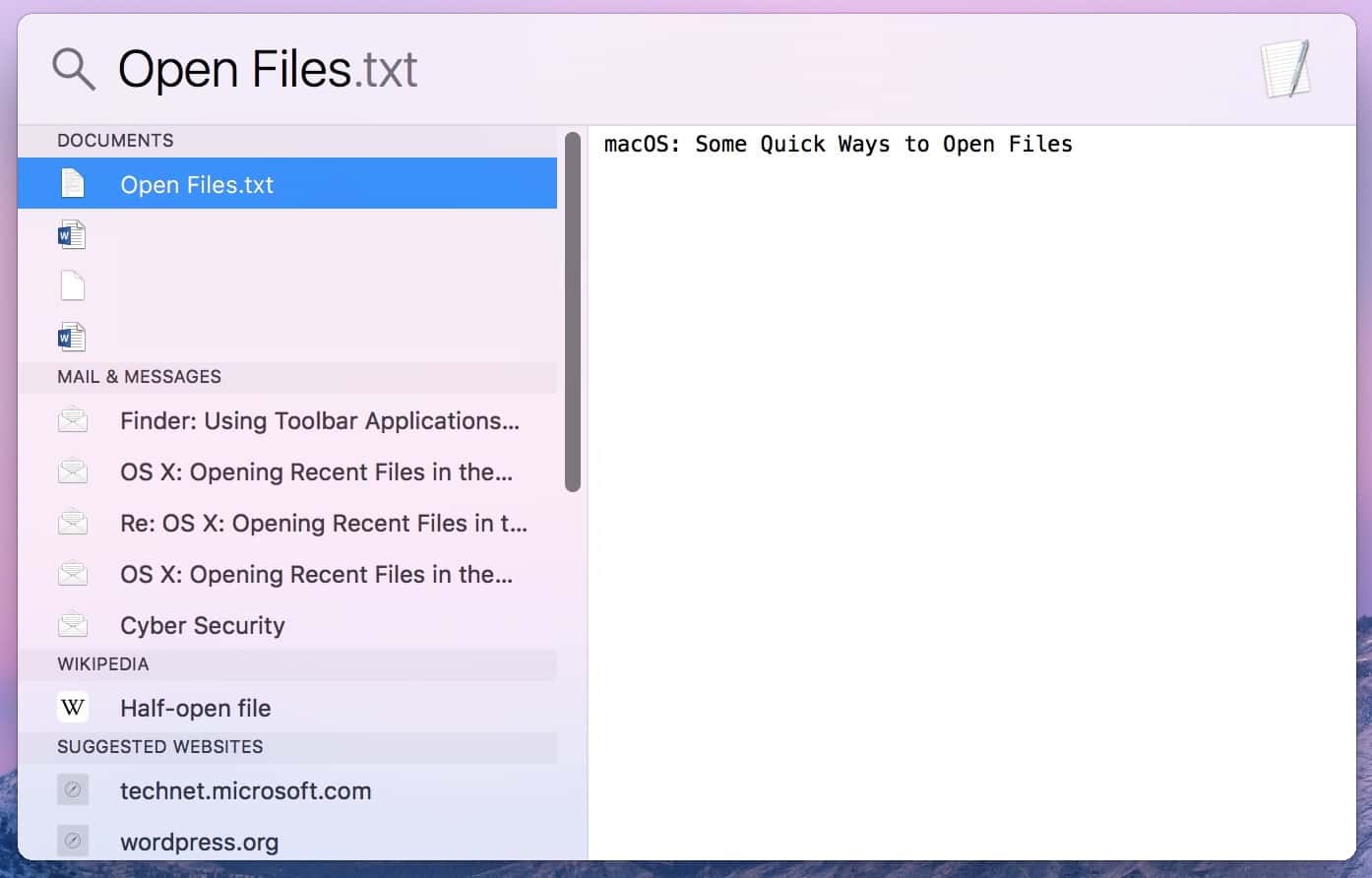Image resolution: width=1372 pixels, height=878 pixels.
Task: Click the TextEdit app icon in search bar
Action: click(1286, 69)
